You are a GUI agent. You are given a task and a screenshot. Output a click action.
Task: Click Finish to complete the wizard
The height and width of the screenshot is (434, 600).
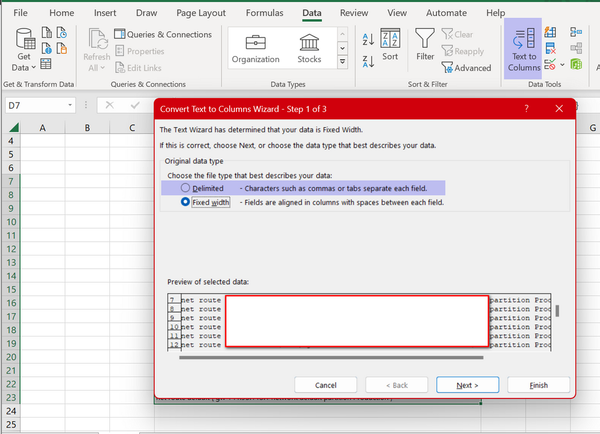[538, 385]
